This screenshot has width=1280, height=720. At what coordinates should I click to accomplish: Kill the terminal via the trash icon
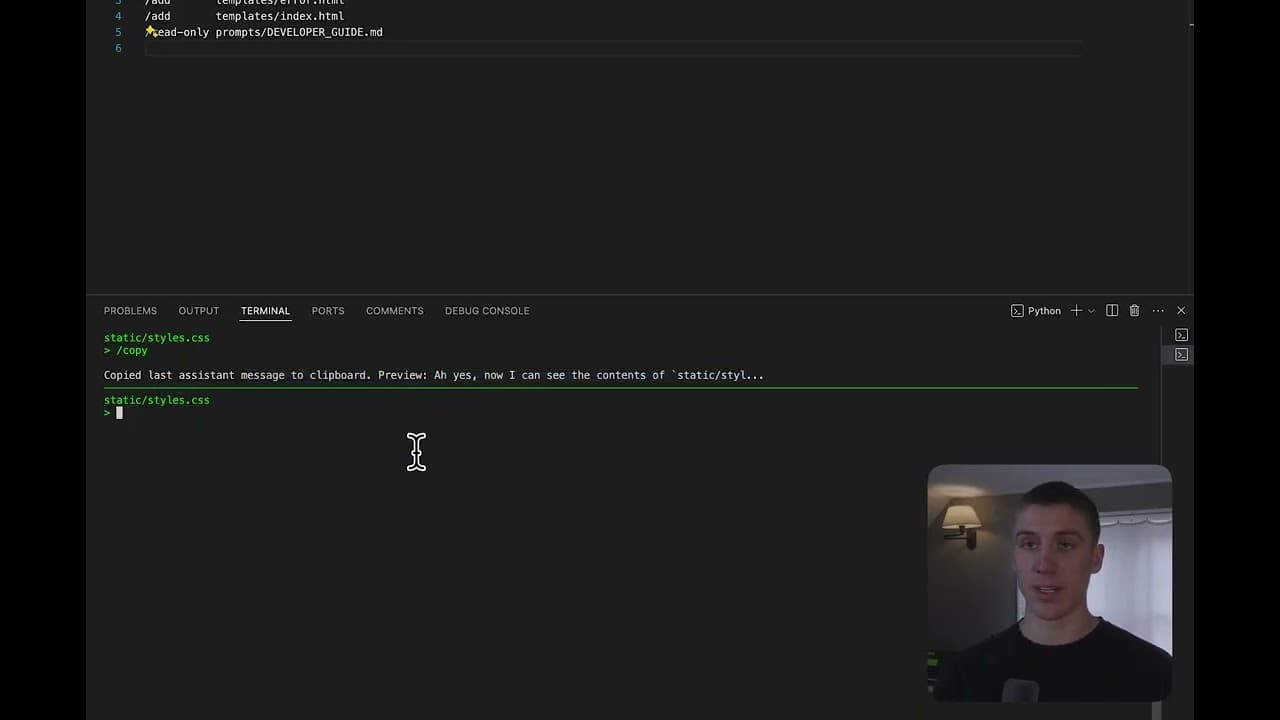pos(1134,311)
